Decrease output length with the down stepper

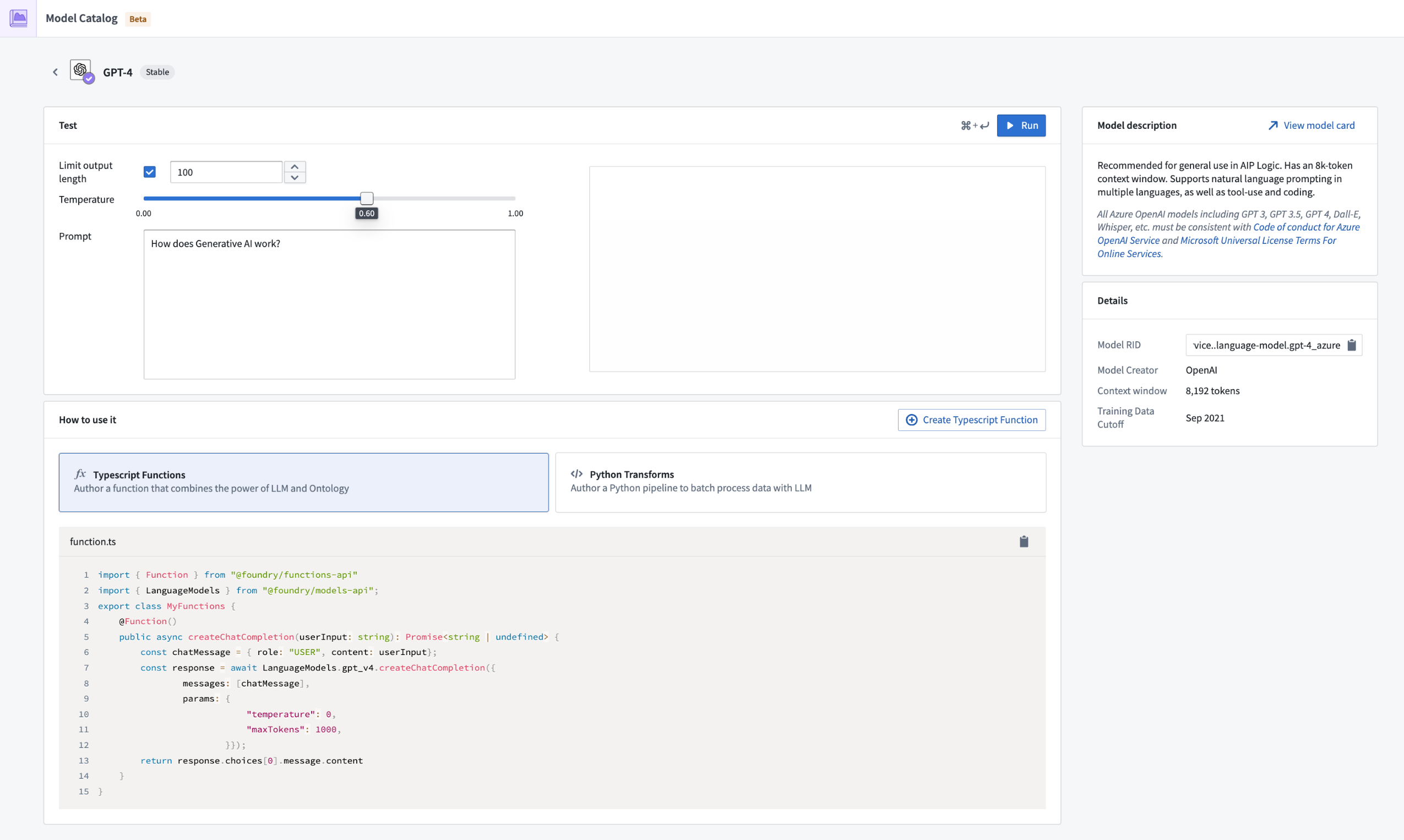295,177
